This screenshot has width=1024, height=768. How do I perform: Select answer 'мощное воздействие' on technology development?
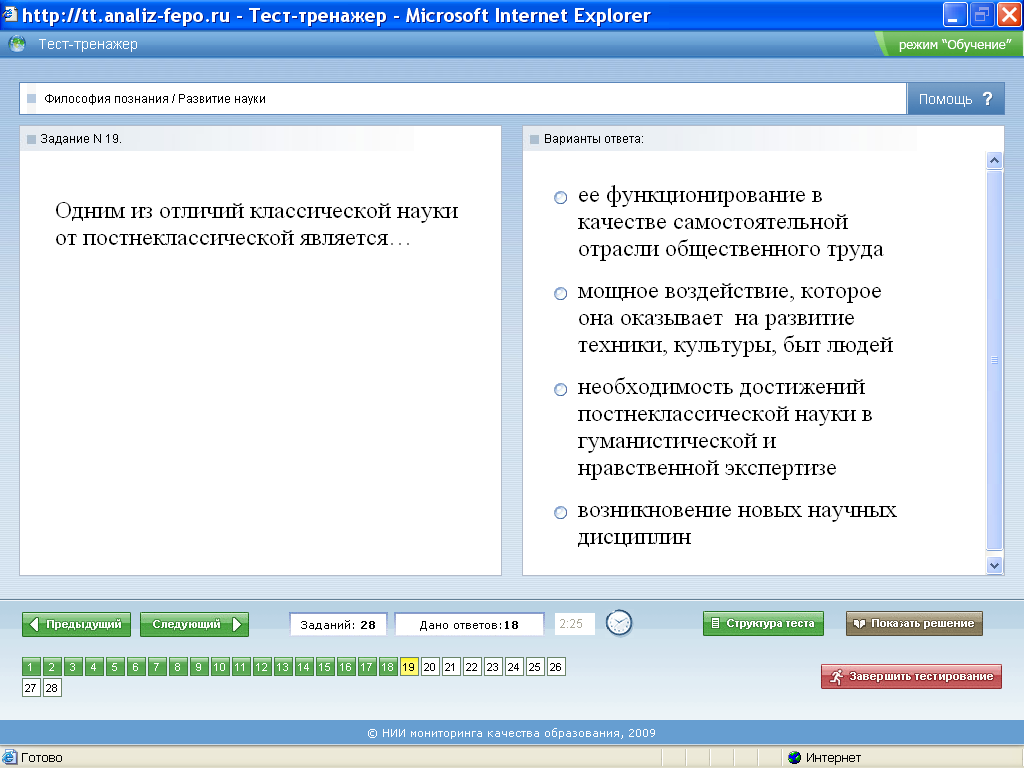tap(560, 293)
